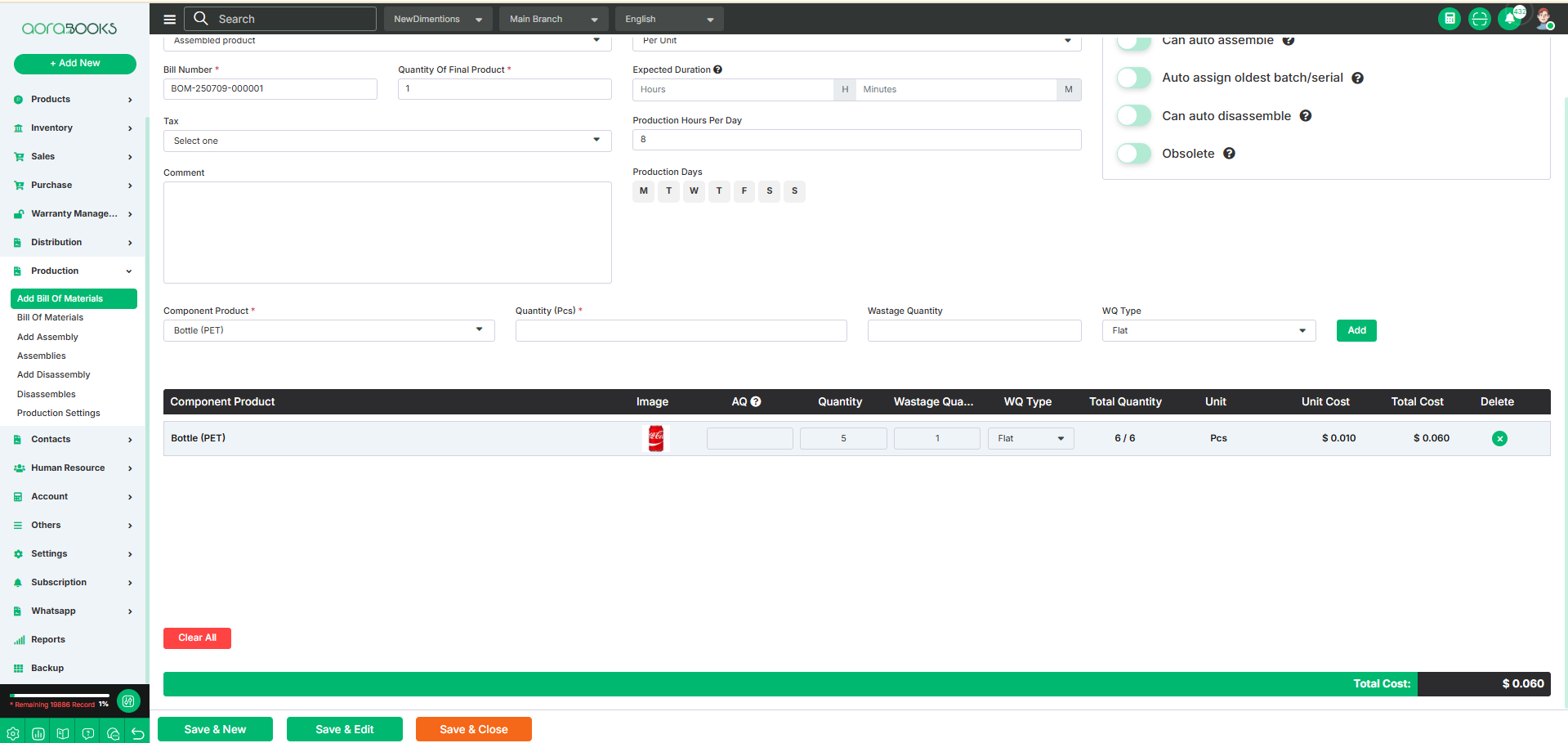1568x743 pixels.
Task: Open the user profile avatar
Action: point(1543,19)
